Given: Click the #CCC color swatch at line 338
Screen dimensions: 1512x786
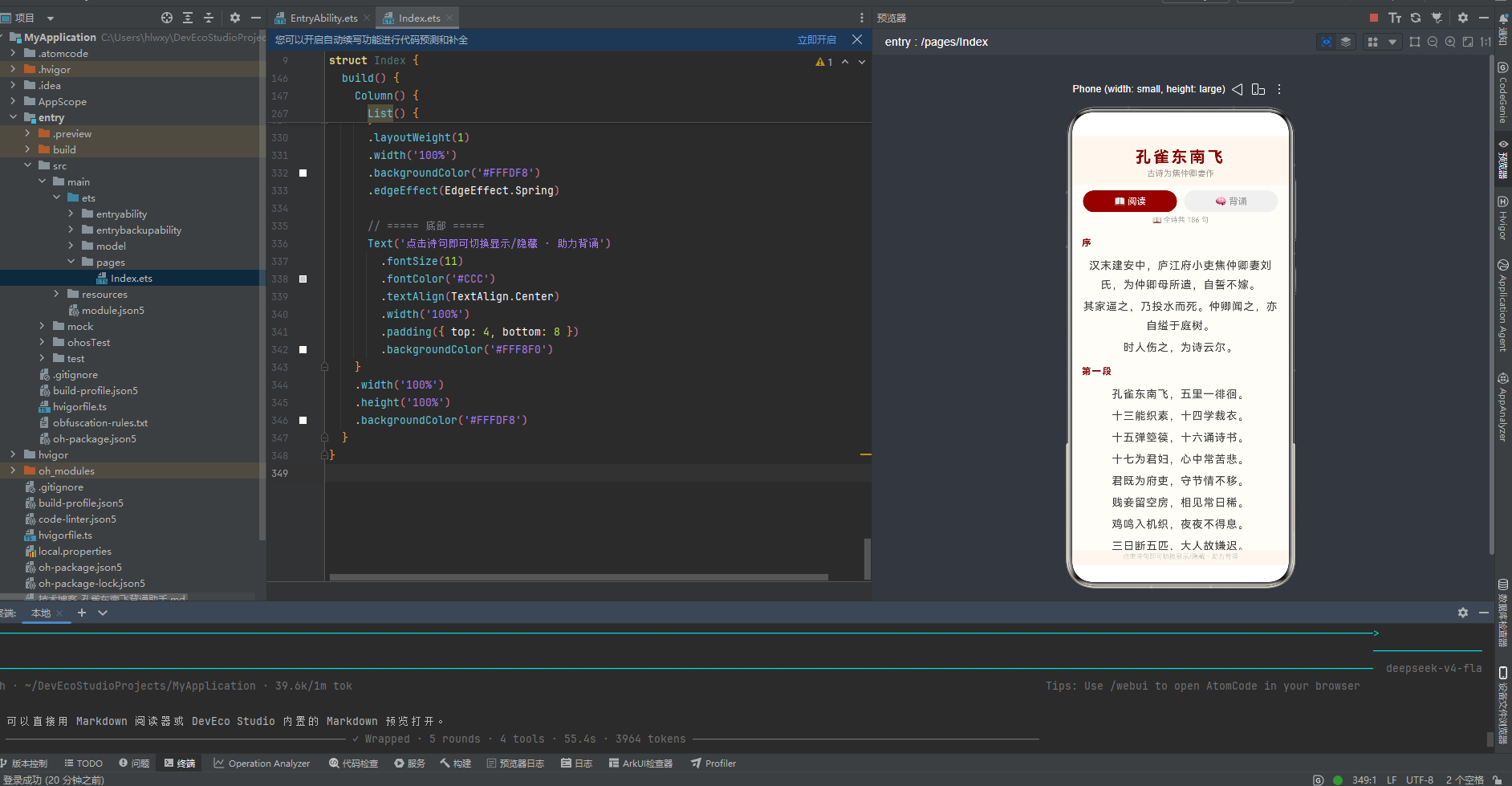Looking at the screenshot, I should click(x=303, y=279).
